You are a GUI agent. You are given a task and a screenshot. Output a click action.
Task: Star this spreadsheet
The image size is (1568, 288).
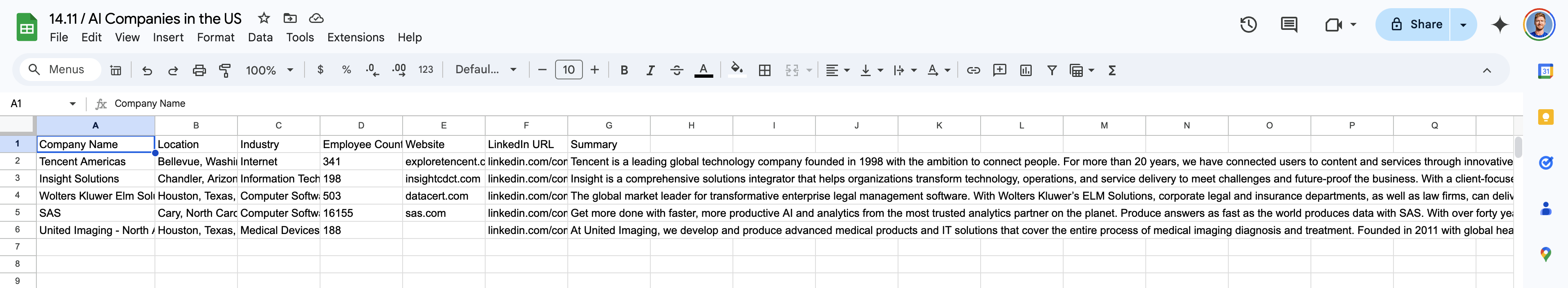264,18
